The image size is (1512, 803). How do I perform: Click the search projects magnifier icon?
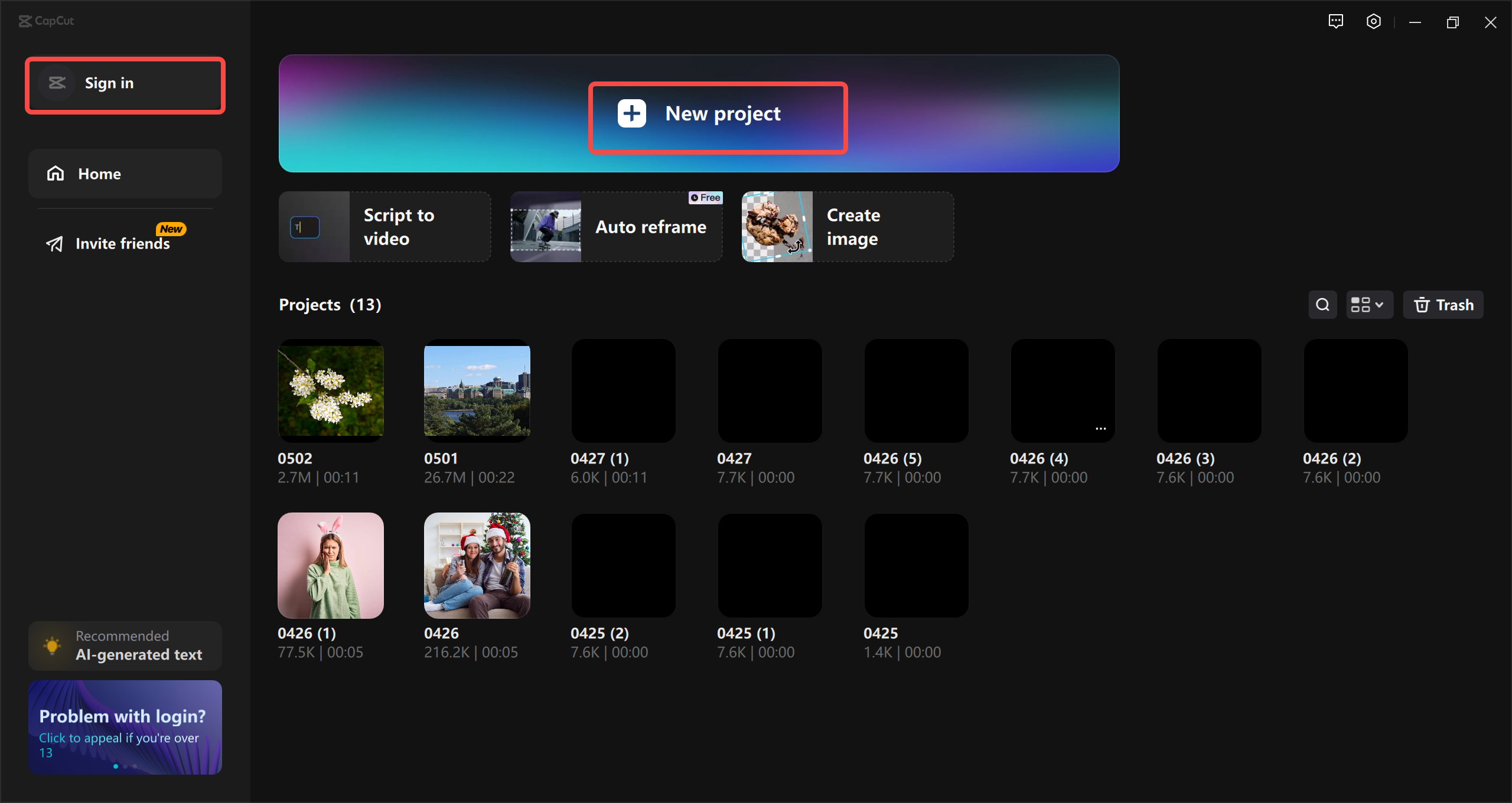click(1322, 305)
